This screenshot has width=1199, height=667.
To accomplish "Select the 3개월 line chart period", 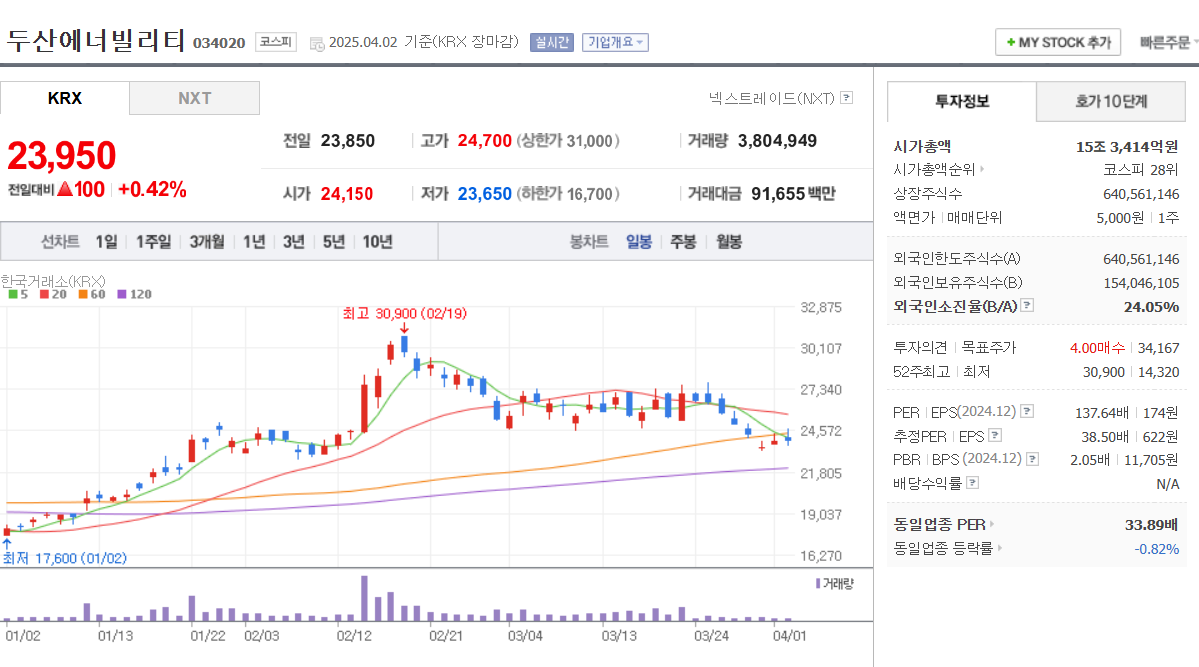I will coord(206,242).
